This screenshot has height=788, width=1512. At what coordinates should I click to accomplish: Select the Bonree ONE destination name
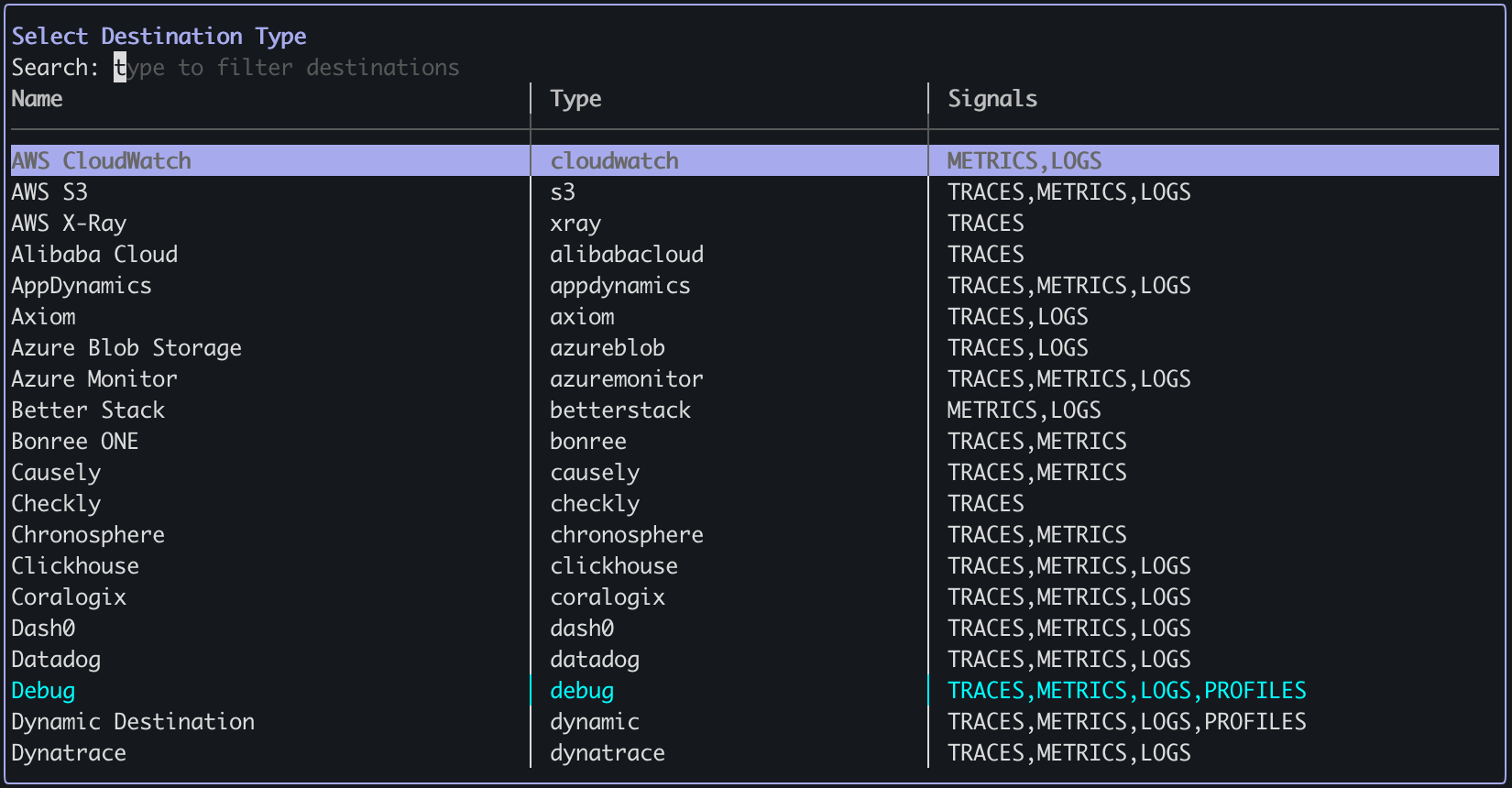[75, 442]
